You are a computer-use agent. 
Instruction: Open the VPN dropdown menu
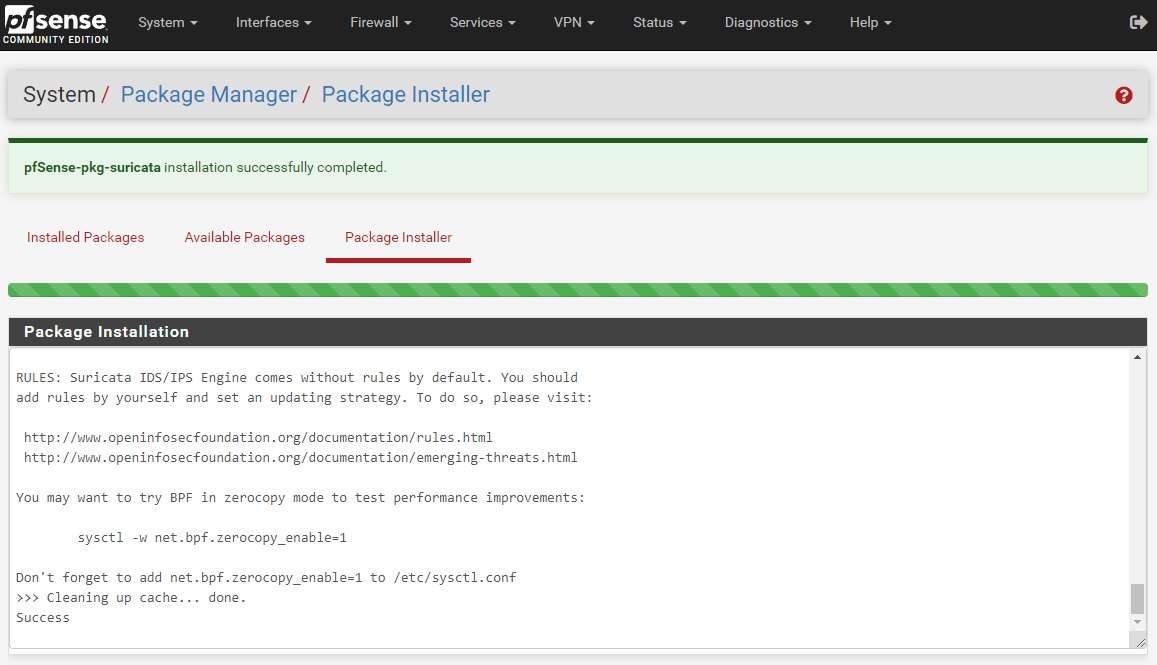pos(574,23)
